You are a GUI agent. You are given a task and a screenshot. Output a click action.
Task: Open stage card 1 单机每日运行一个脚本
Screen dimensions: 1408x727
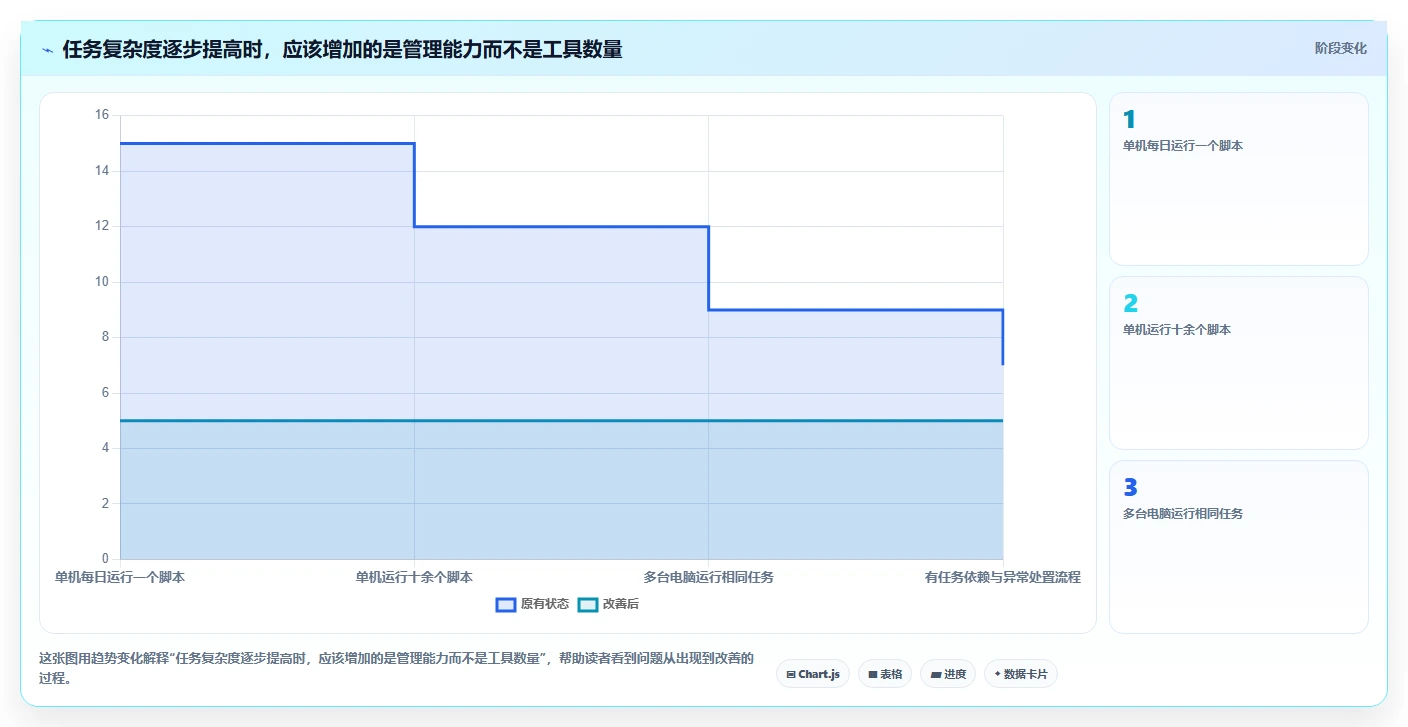1239,179
